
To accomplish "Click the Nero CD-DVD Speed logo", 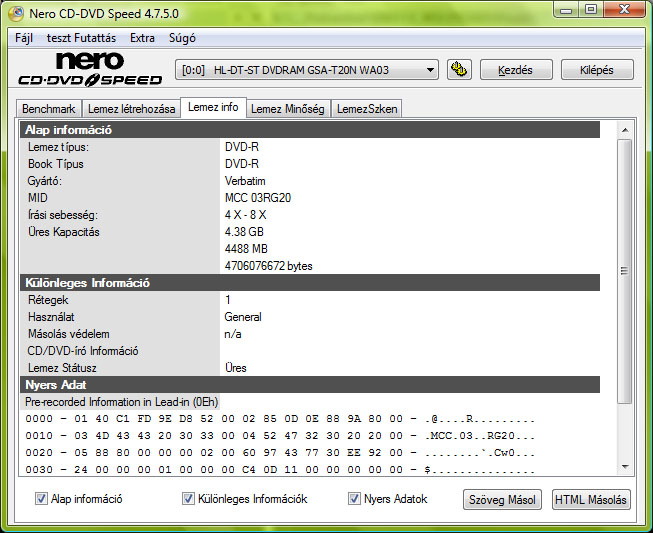I will point(90,69).
